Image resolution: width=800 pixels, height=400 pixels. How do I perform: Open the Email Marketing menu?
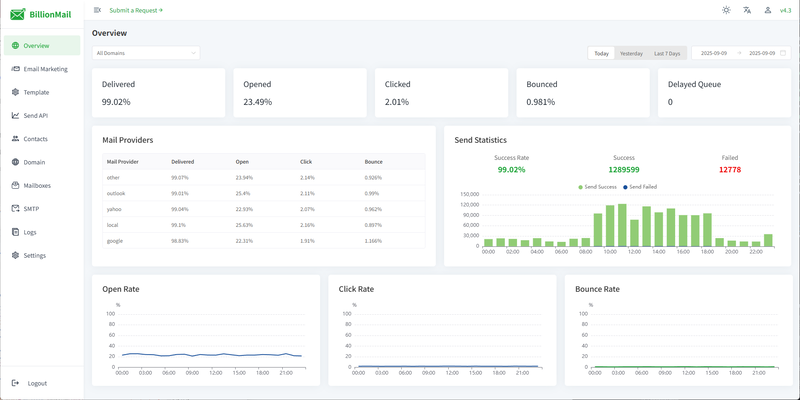tap(42, 69)
